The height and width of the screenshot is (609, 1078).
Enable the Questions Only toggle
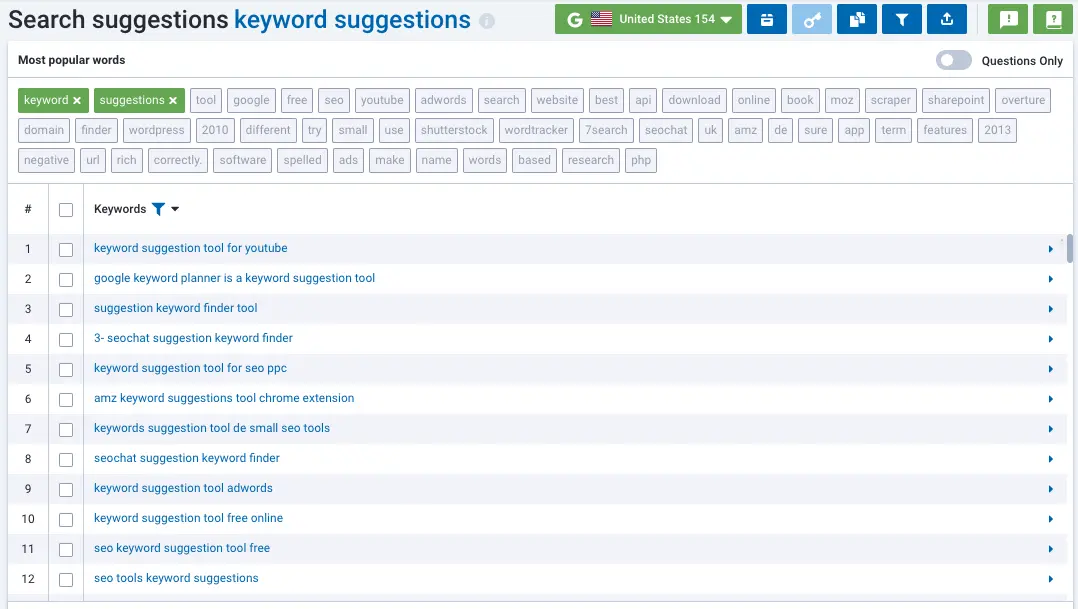coord(953,60)
